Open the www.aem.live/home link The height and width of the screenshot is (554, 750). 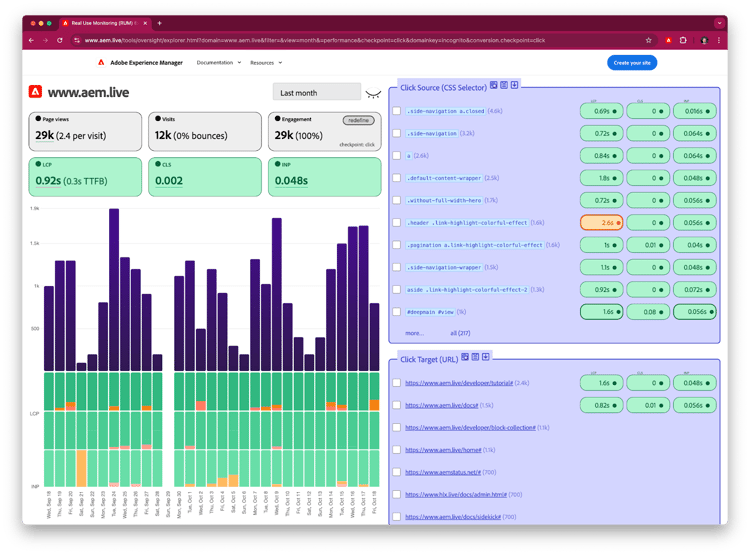(443, 450)
